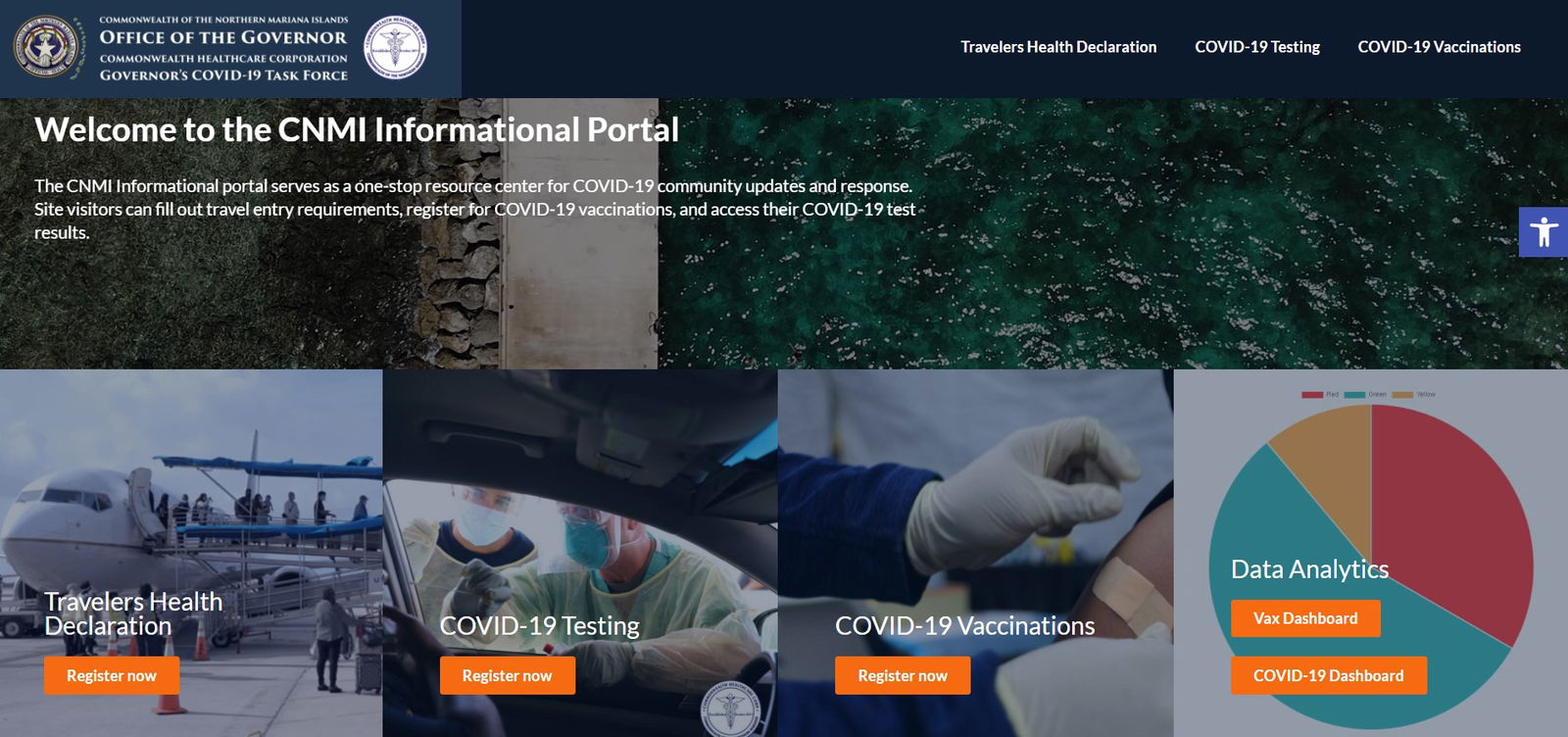Open the Vax Dashboard
Image resolution: width=1568 pixels, height=737 pixels.
point(1305,618)
